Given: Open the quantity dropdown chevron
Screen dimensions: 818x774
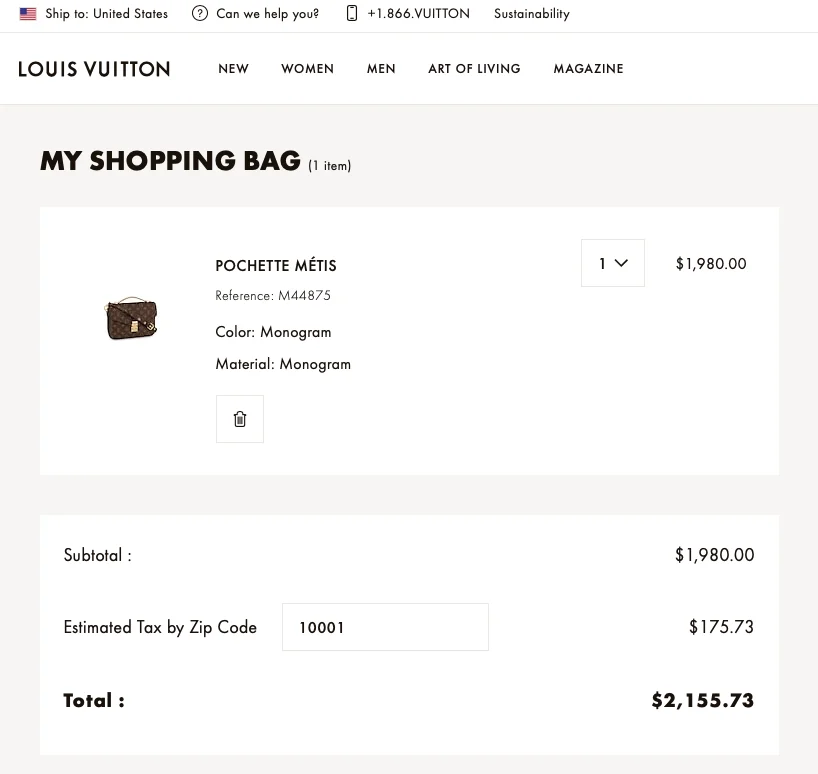Looking at the screenshot, I should [622, 263].
